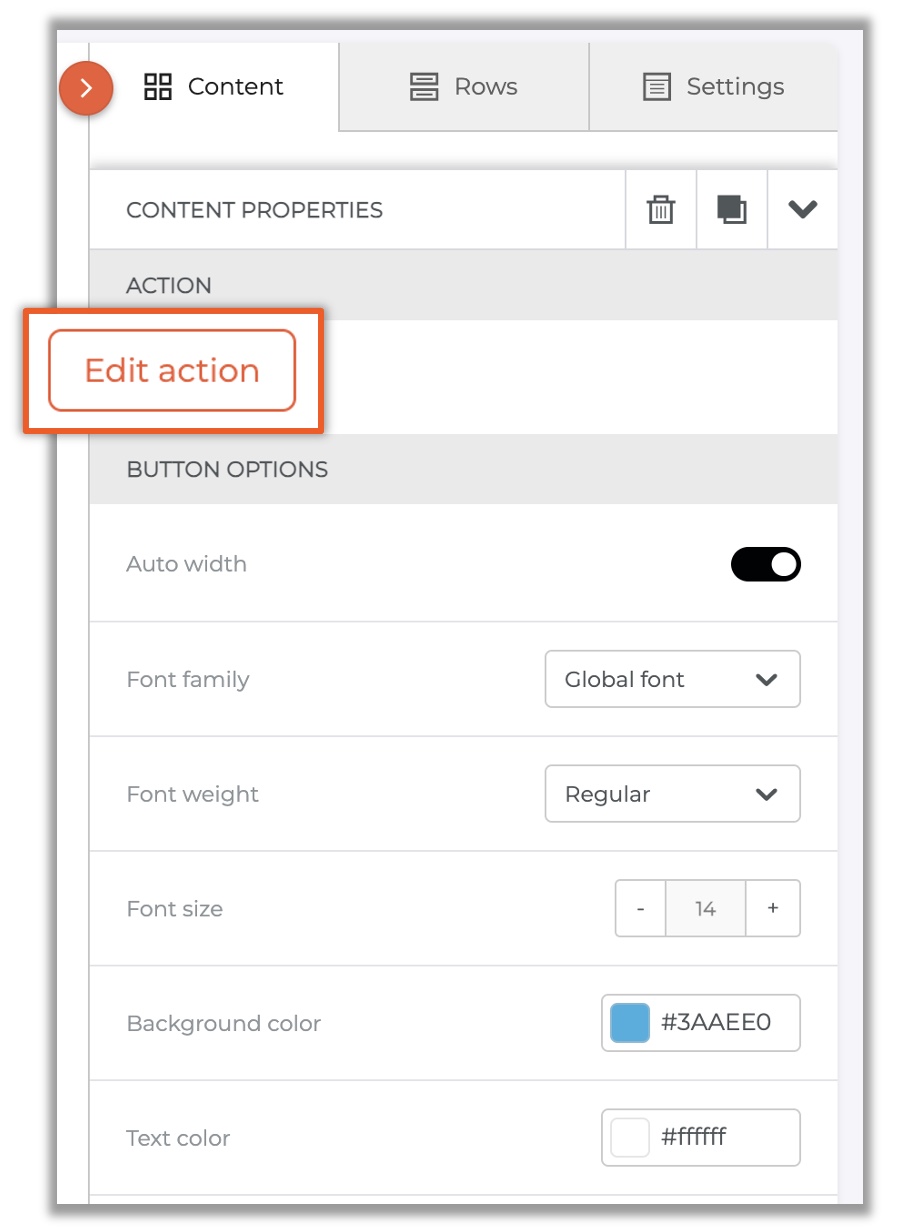Open the Font family Global font dropdown
The width and height of the screenshot is (902, 1232).
click(673, 679)
